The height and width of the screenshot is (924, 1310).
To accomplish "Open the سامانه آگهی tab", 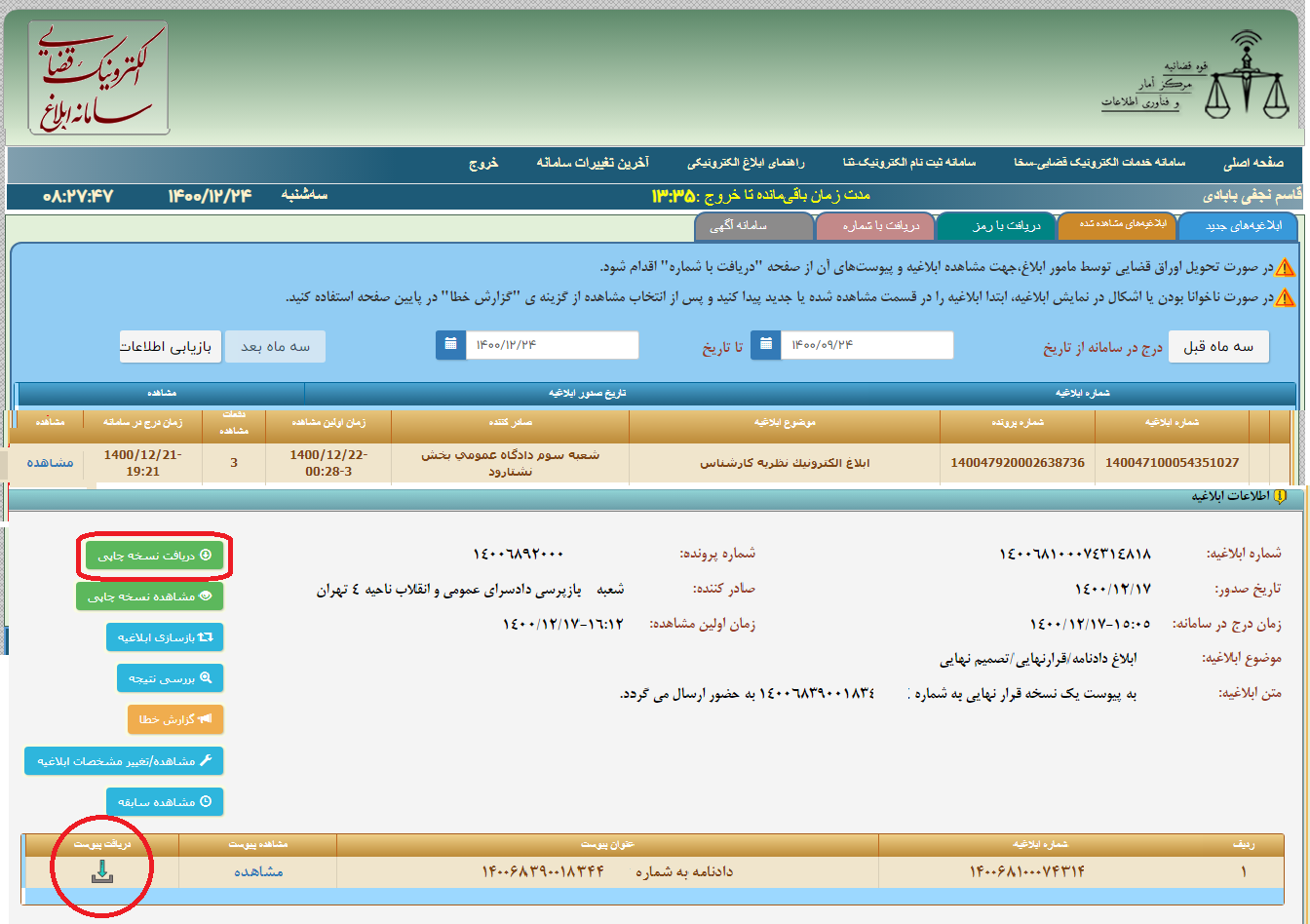I will click(x=754, y=226).
